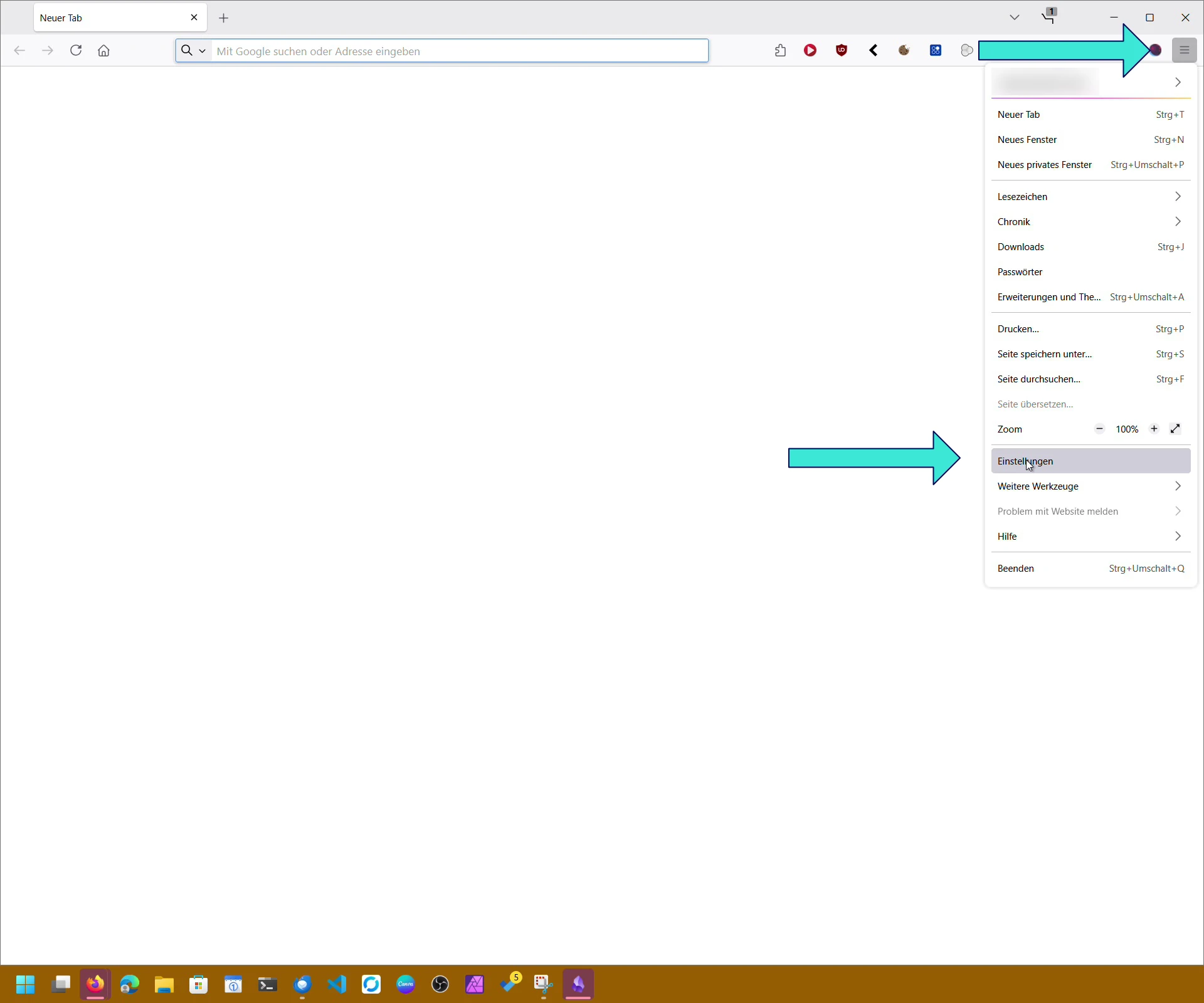
Task: Decrease zoom with the minus button
Action: (x=1099, y=429)
